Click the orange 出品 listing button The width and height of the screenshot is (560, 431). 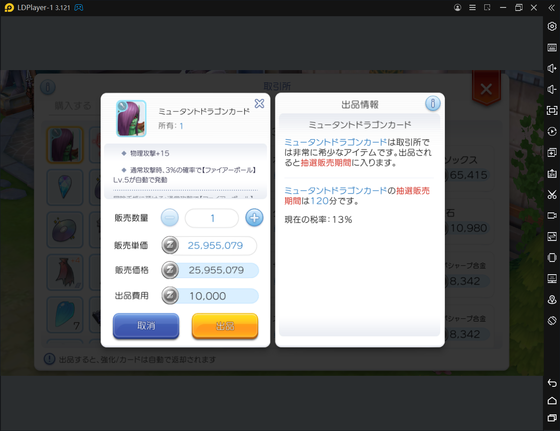pyautogui.click(x=225, y=325)
